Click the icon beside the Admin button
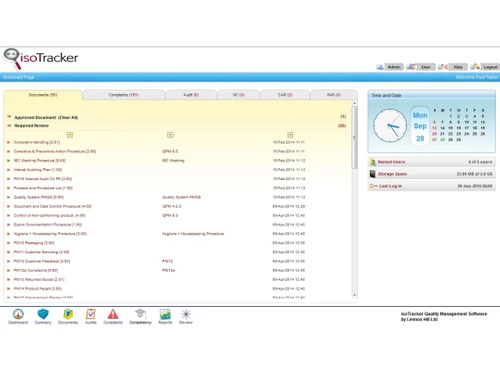The image size is (500, 375). pos(380,67)
